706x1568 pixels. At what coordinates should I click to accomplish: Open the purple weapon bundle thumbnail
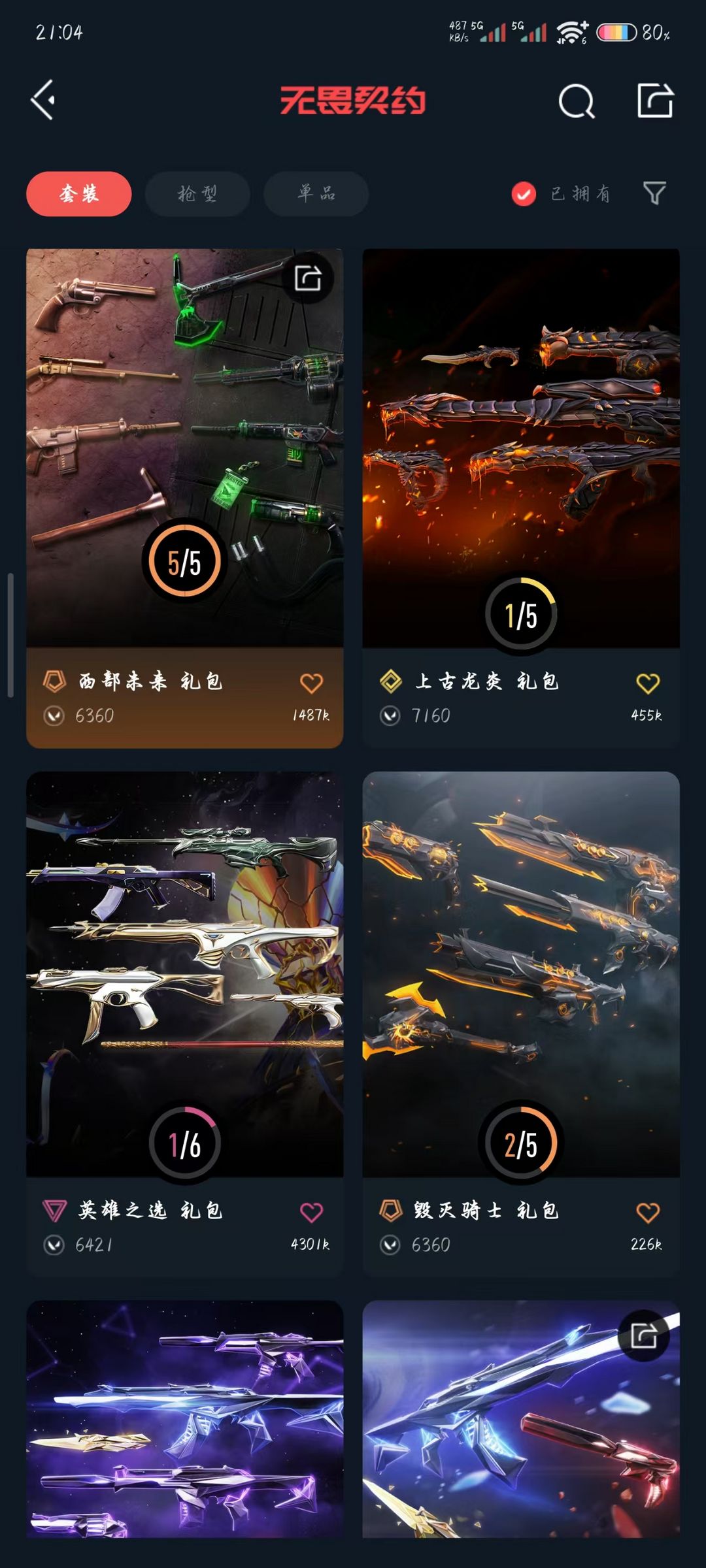click(x=185, y=1419)
